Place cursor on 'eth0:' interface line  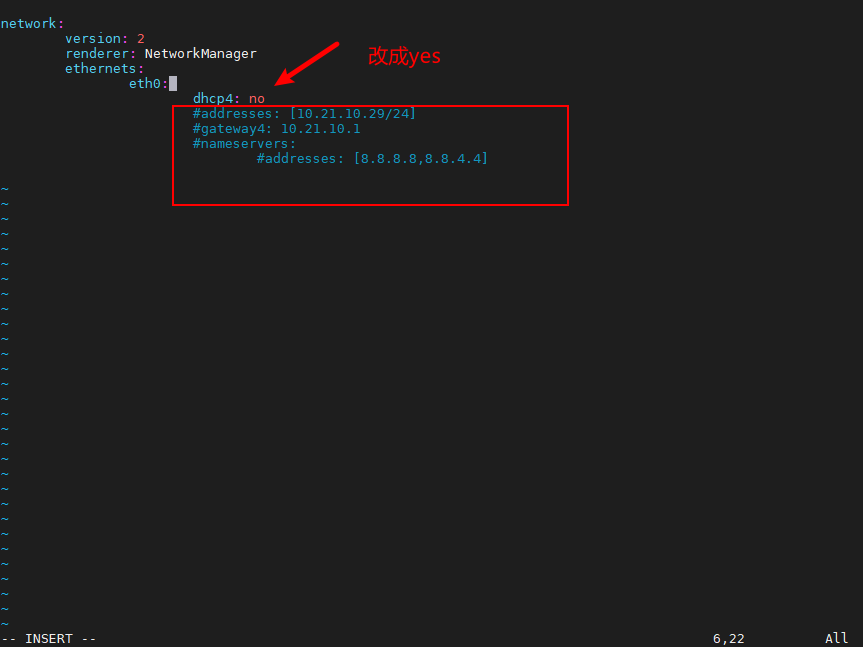coord(149,84)
